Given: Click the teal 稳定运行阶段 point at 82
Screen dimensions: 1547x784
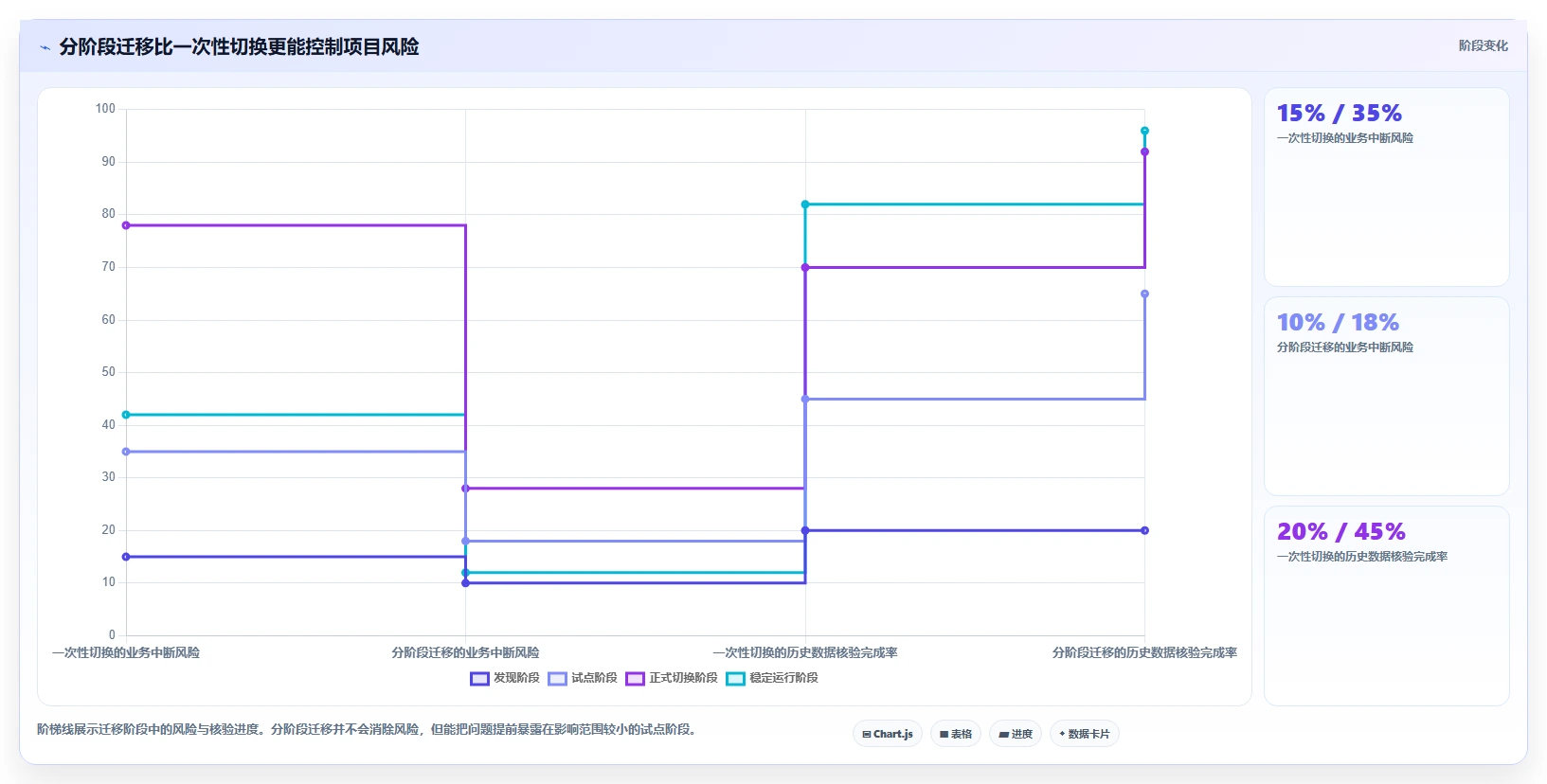Looking at the screenshot, I should [805, 205].
